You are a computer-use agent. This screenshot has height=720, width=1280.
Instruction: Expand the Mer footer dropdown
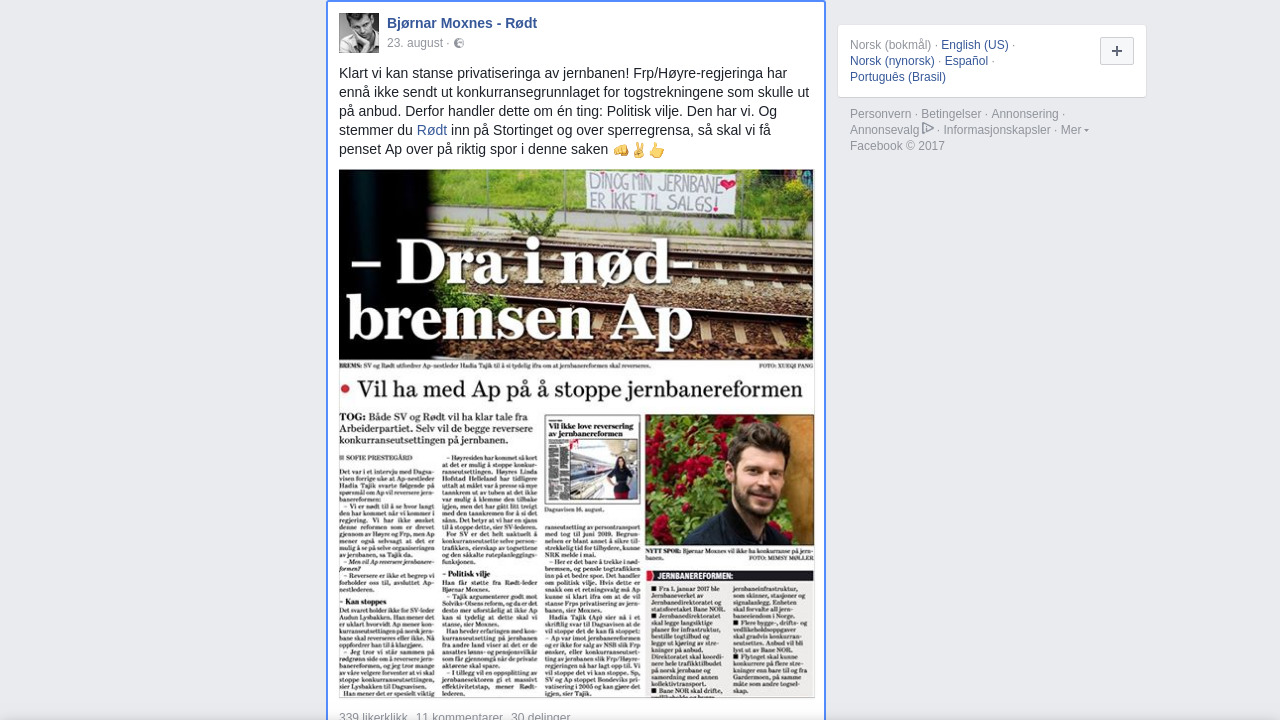(1075, 130)
